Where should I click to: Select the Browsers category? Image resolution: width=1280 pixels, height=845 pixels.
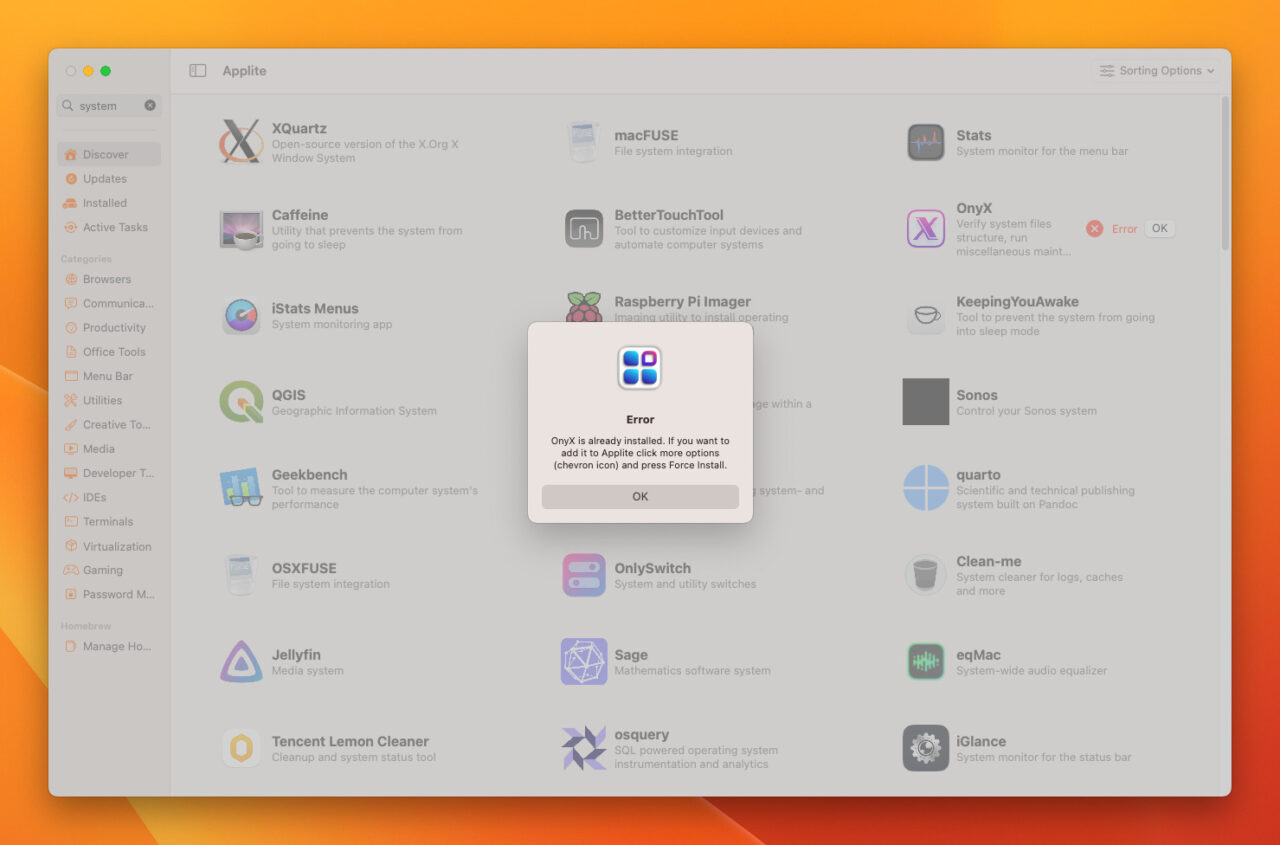pos(107,279)
